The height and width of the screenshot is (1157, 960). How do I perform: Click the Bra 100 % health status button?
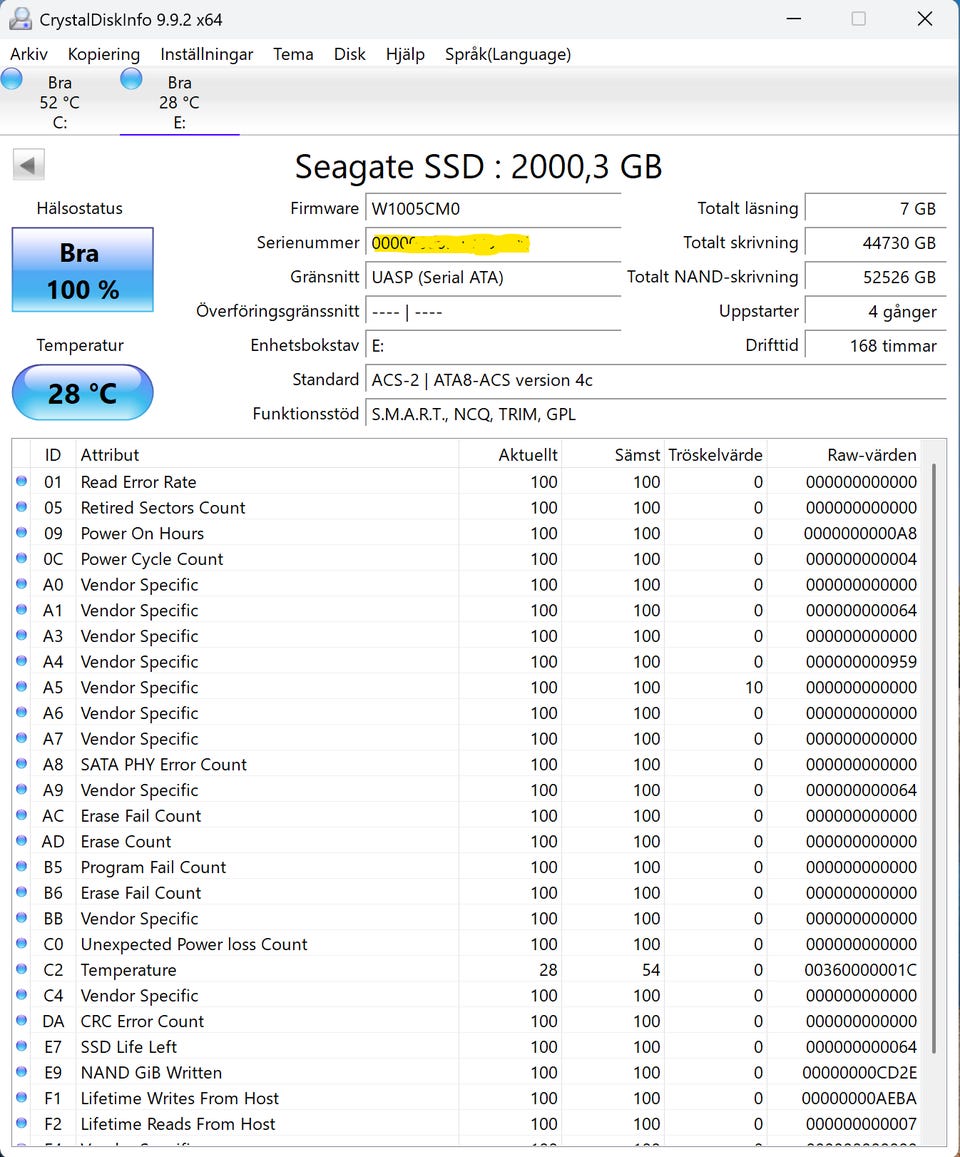pyautogui.click(x=83, y=270)
